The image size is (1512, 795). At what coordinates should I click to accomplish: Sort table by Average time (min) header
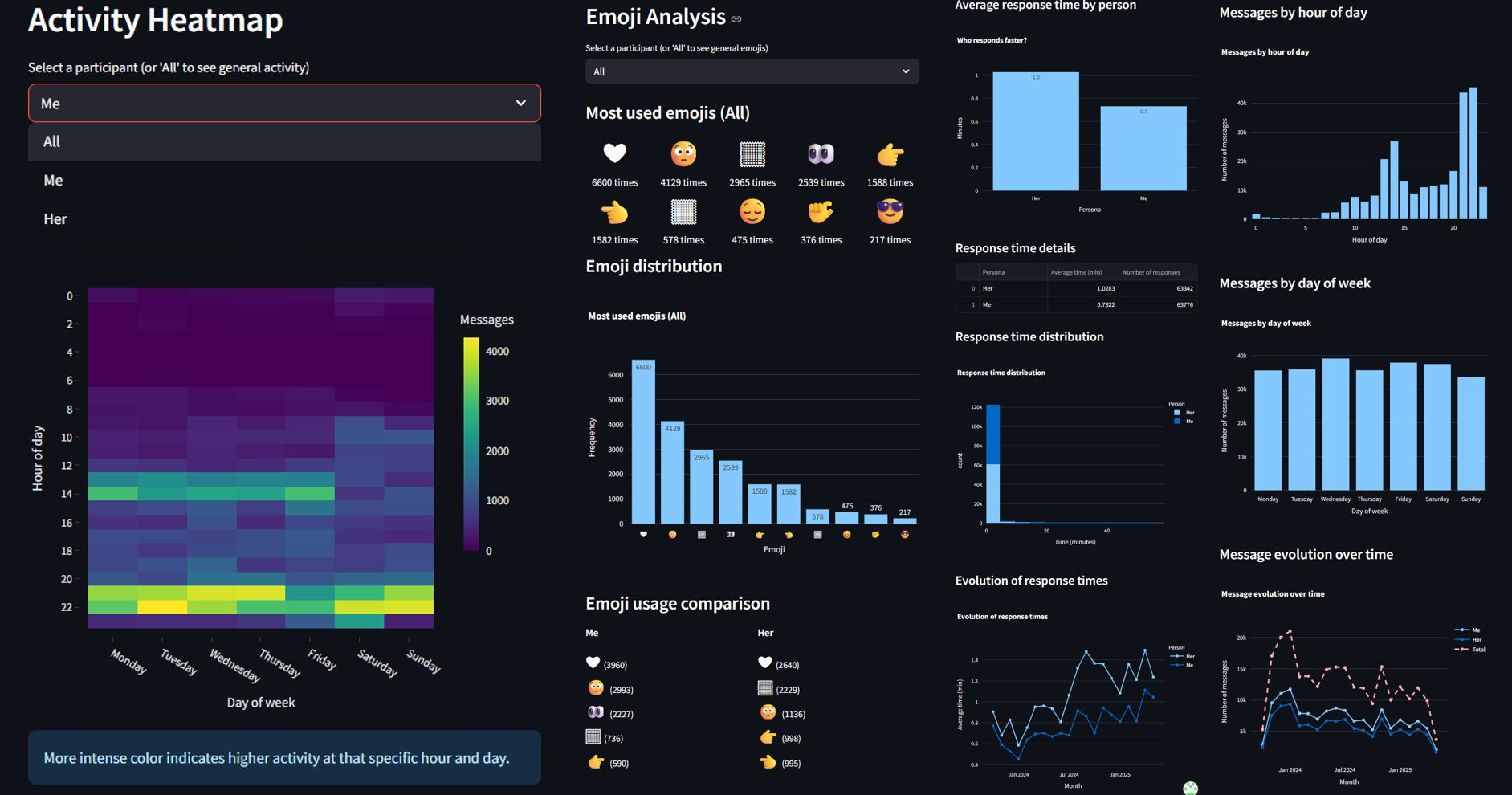pyautogui.click(x=1082, y=272)
